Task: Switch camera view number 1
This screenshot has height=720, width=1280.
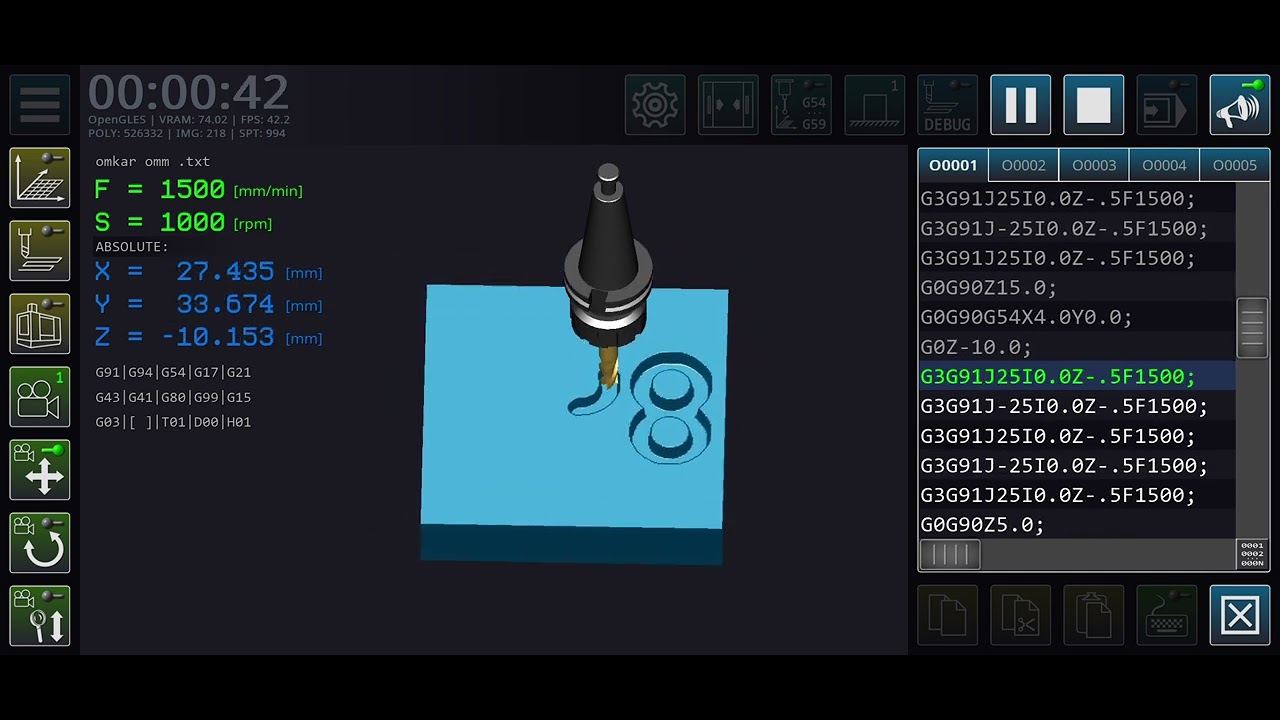Action: tap(40, 397)
